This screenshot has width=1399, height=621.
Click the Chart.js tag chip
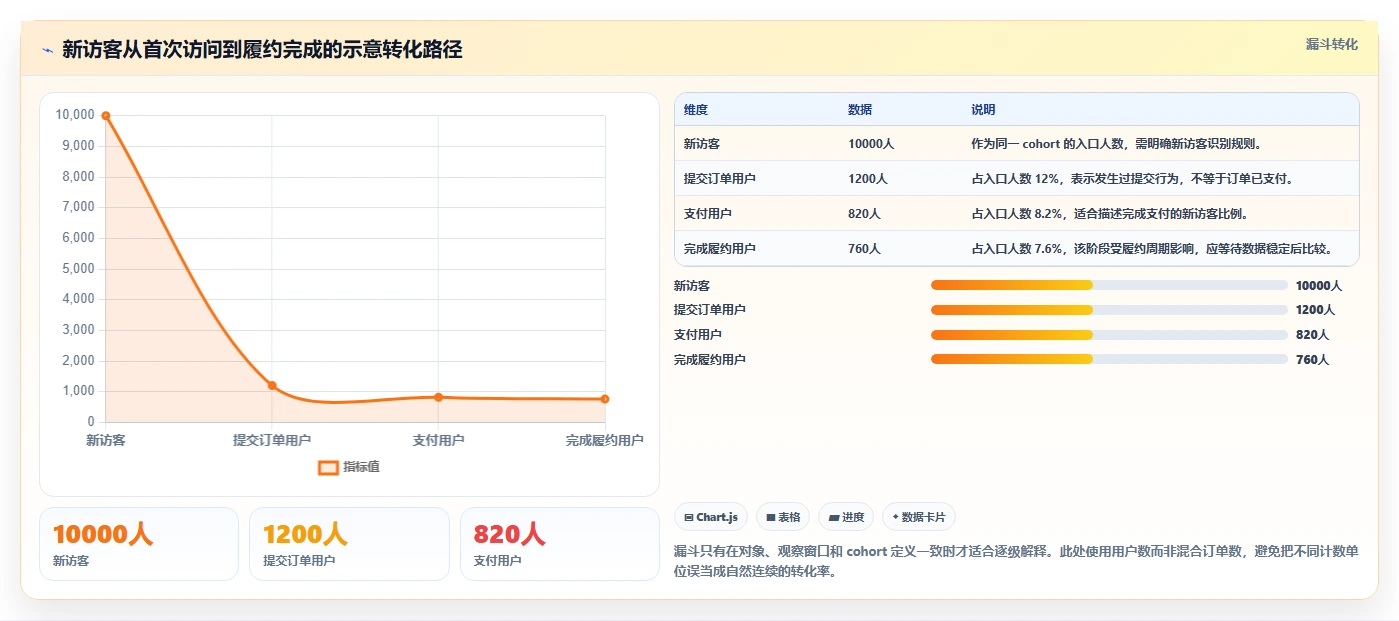pyautogui.click(x=711, y=517)
